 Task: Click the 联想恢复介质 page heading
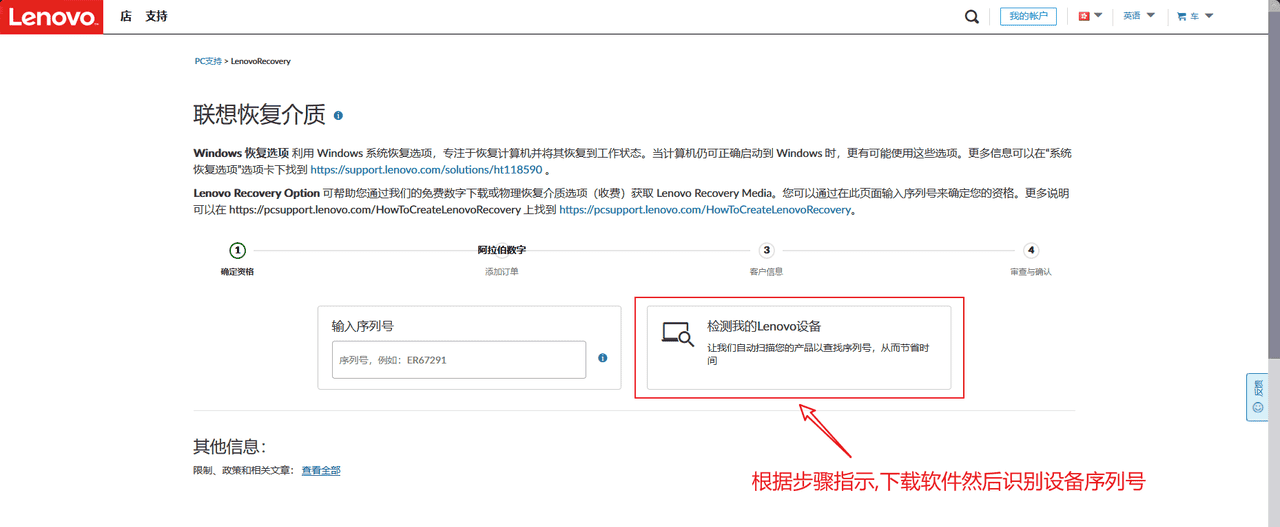coord(259,115)
